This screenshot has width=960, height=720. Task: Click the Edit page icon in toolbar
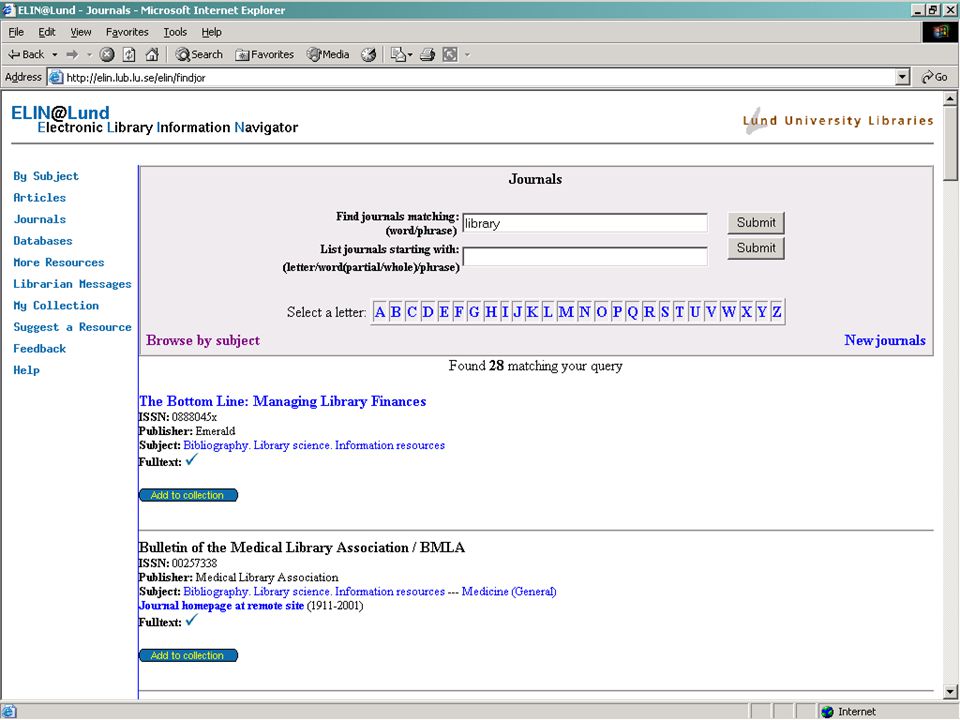point(450,54)
